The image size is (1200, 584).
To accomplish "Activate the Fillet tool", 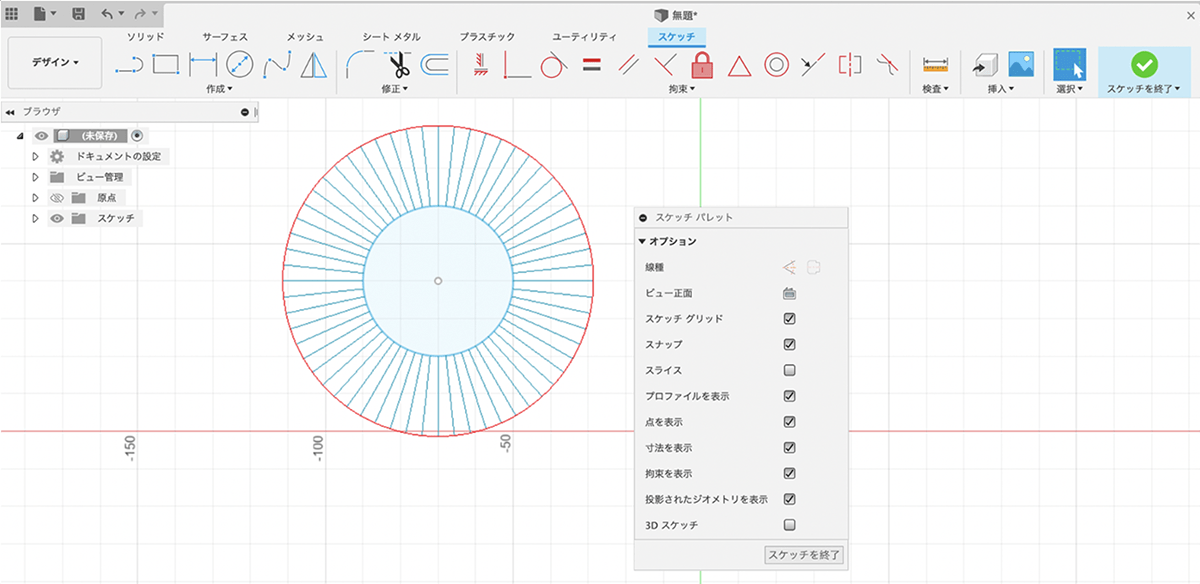I will click(360, 66).
